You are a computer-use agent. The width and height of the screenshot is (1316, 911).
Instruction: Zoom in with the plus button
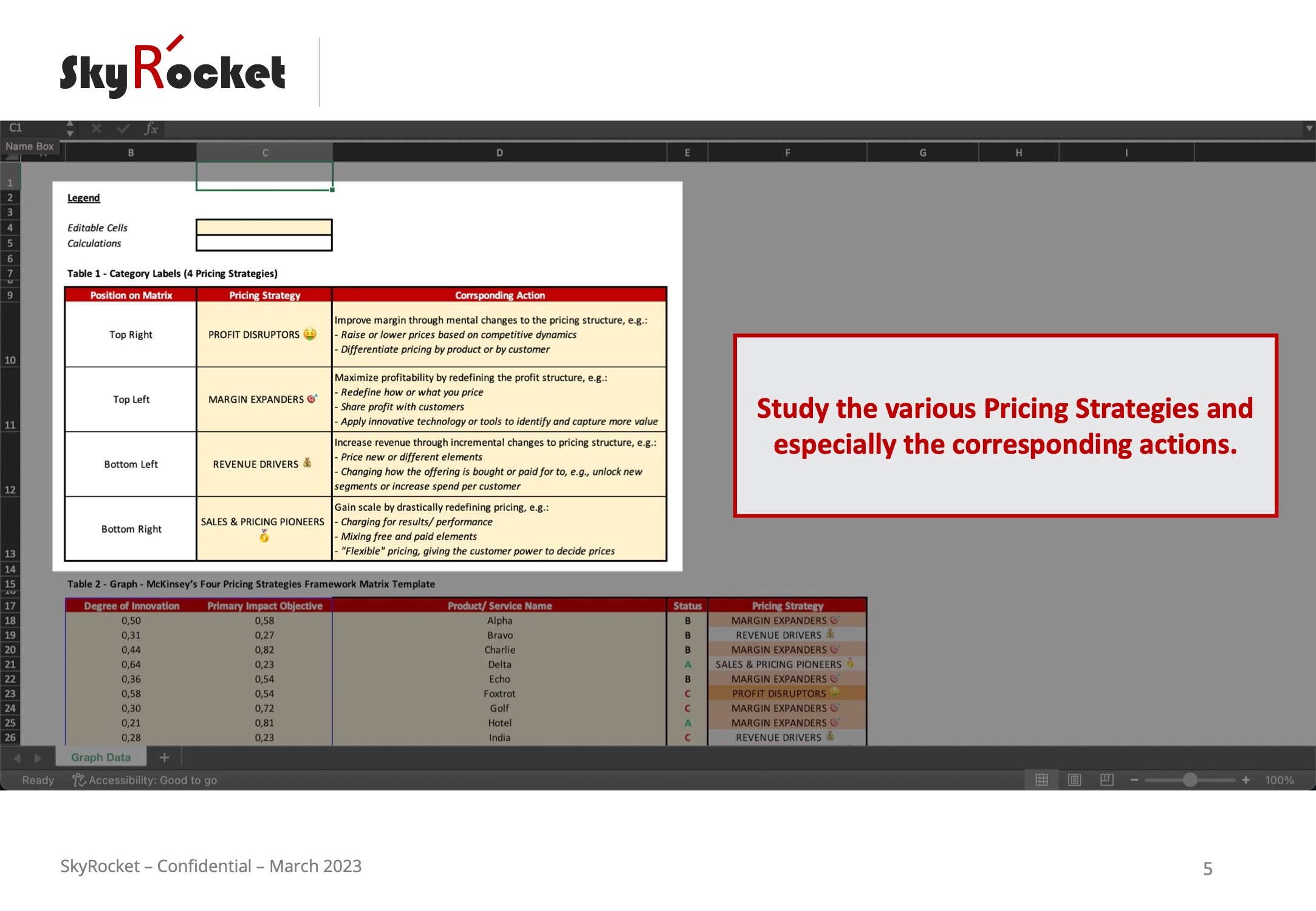click(x=1246, y=780)
